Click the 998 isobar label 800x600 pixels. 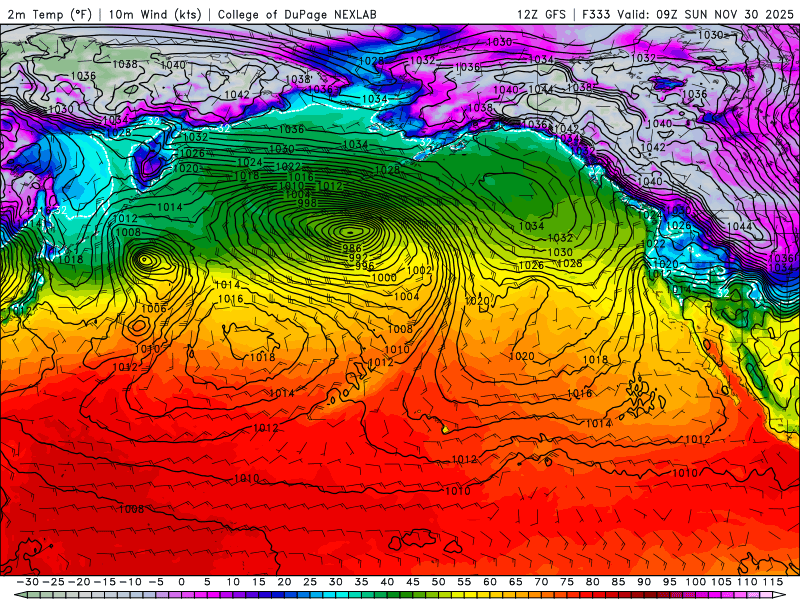point(307,203)
